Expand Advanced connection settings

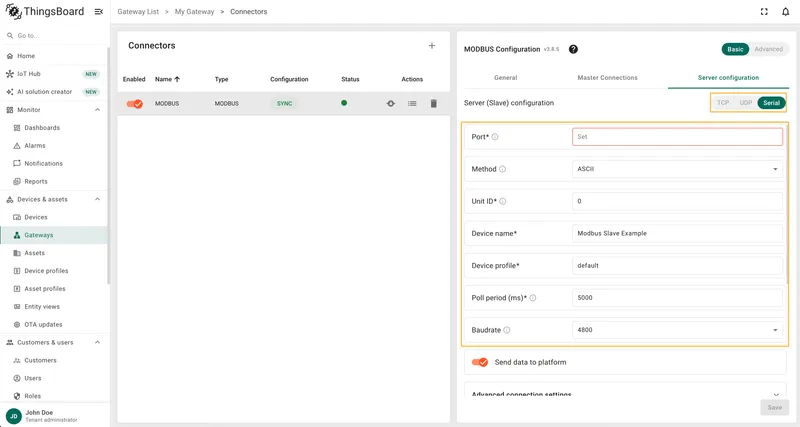[x=625, y=394]
